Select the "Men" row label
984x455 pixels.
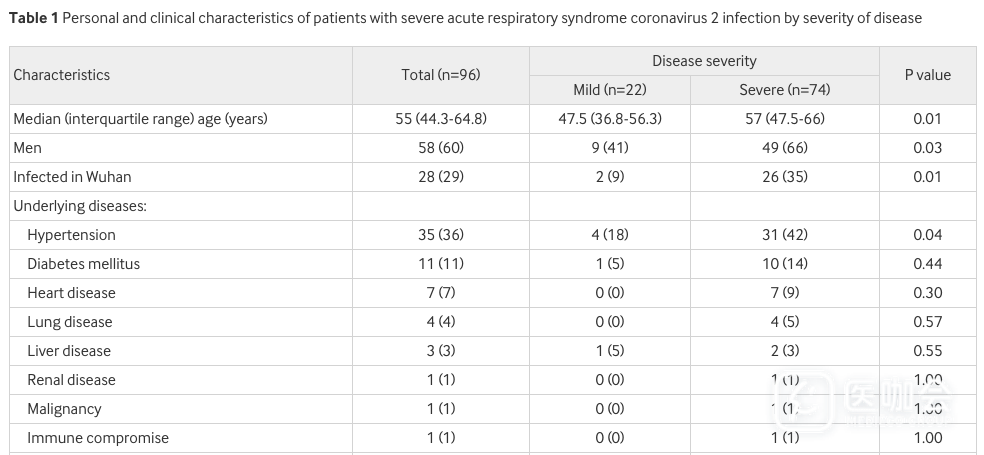tap(28, 148)
